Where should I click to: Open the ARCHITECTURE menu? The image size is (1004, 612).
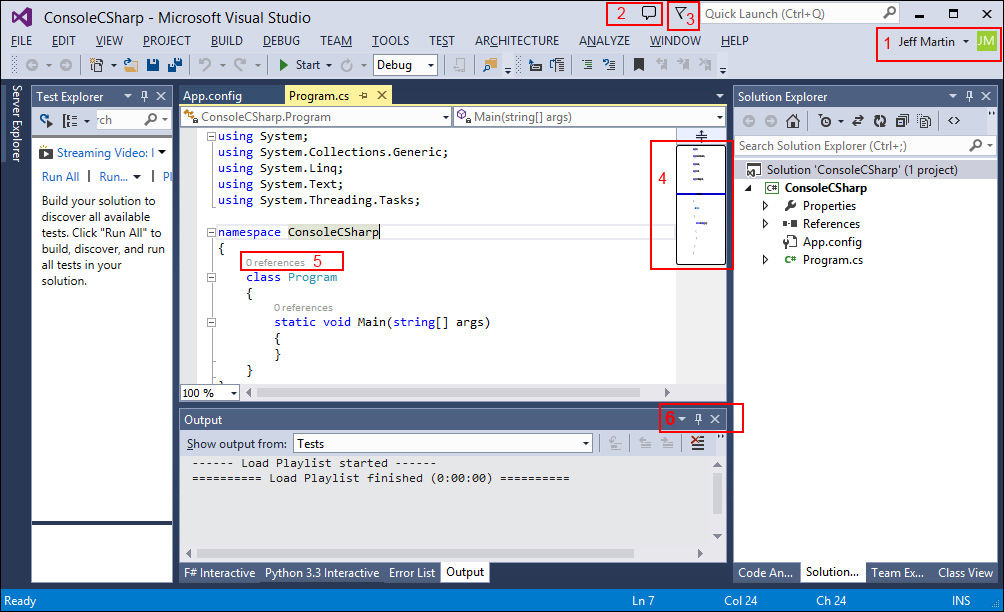point(517,41)
